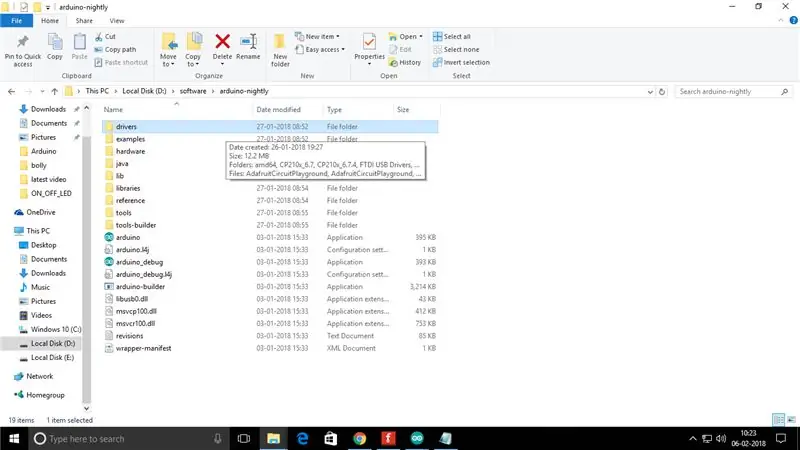
Task: Open Arduino folder in Quick access
Action: [43, 152]
